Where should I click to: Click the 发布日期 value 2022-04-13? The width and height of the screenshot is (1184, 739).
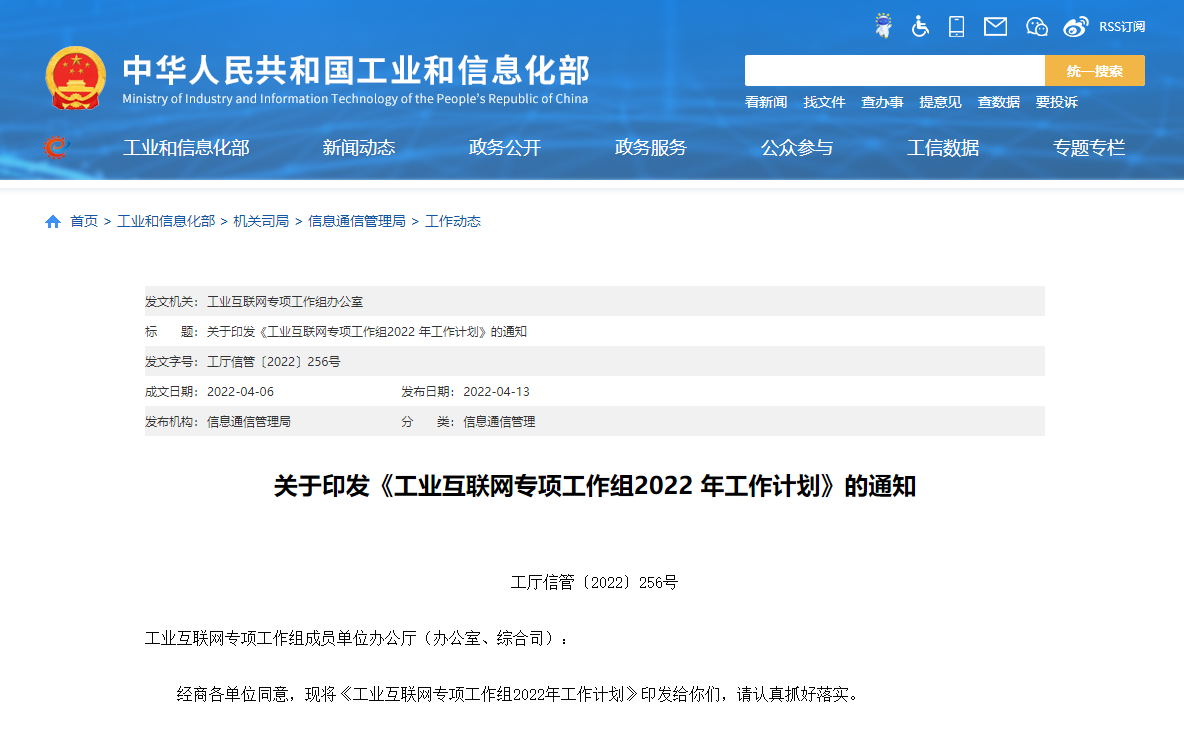(x=496, y=392)
